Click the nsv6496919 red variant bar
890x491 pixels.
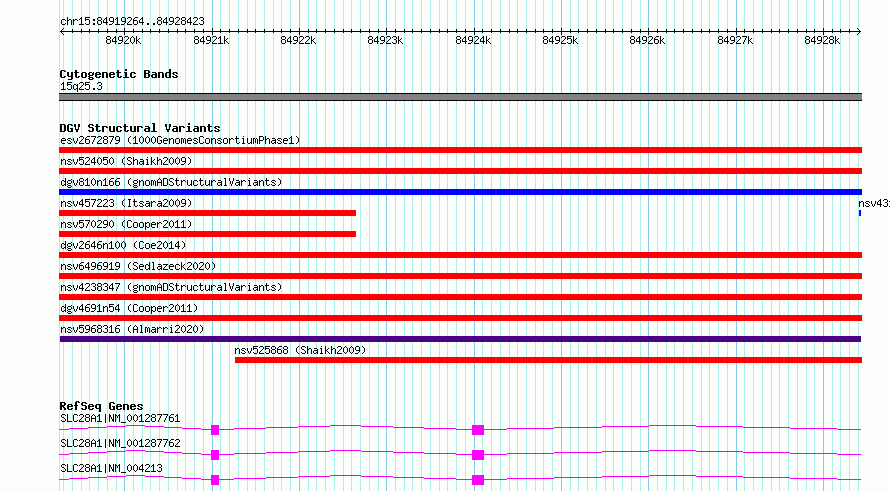(460, 276)
